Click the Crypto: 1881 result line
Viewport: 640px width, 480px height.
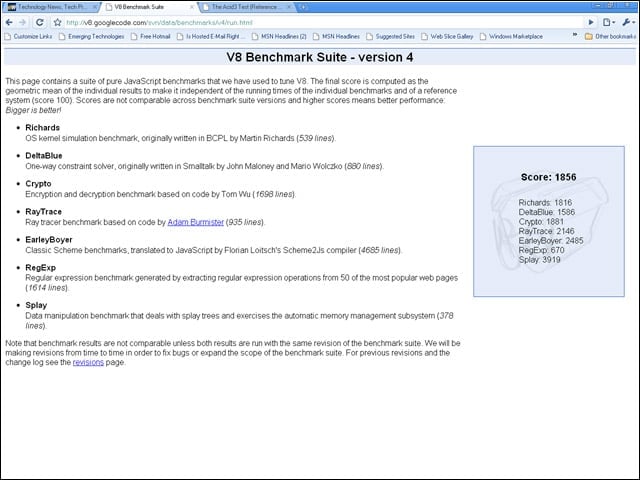tap(541, 222)
